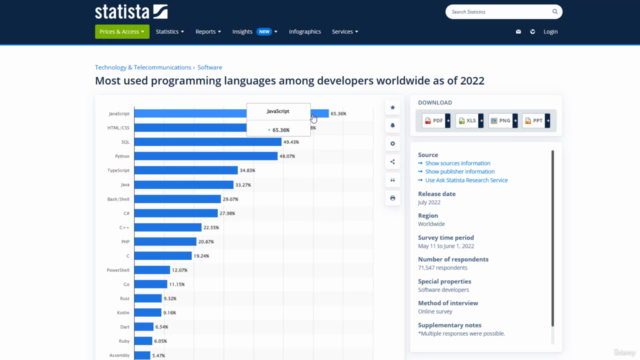This screenshot has height=360, width=640.
Task: Favorite statistic with star icon
Action: tap(393, 107)
